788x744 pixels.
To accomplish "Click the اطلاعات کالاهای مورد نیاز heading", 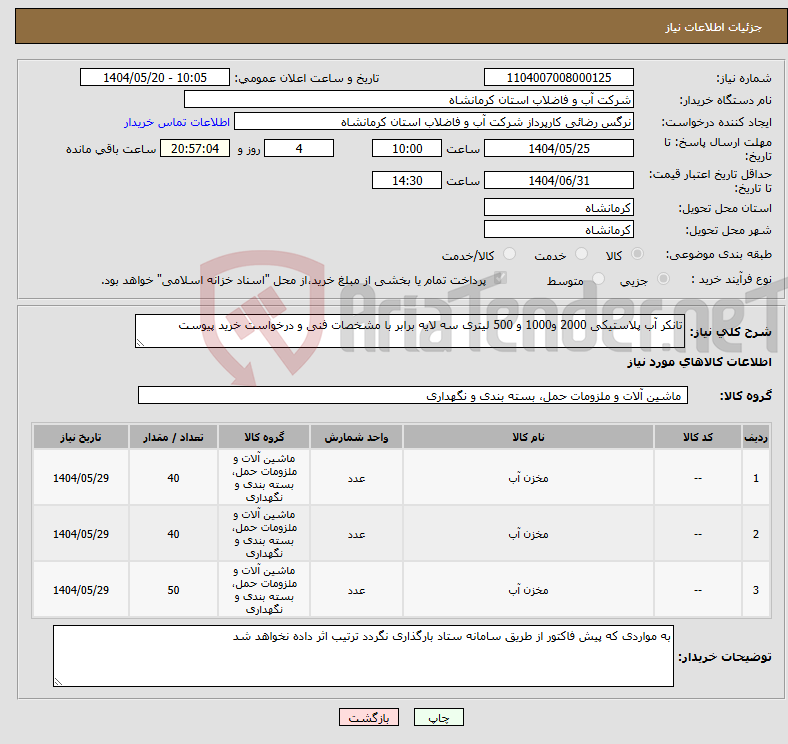I will pos(699,362).
